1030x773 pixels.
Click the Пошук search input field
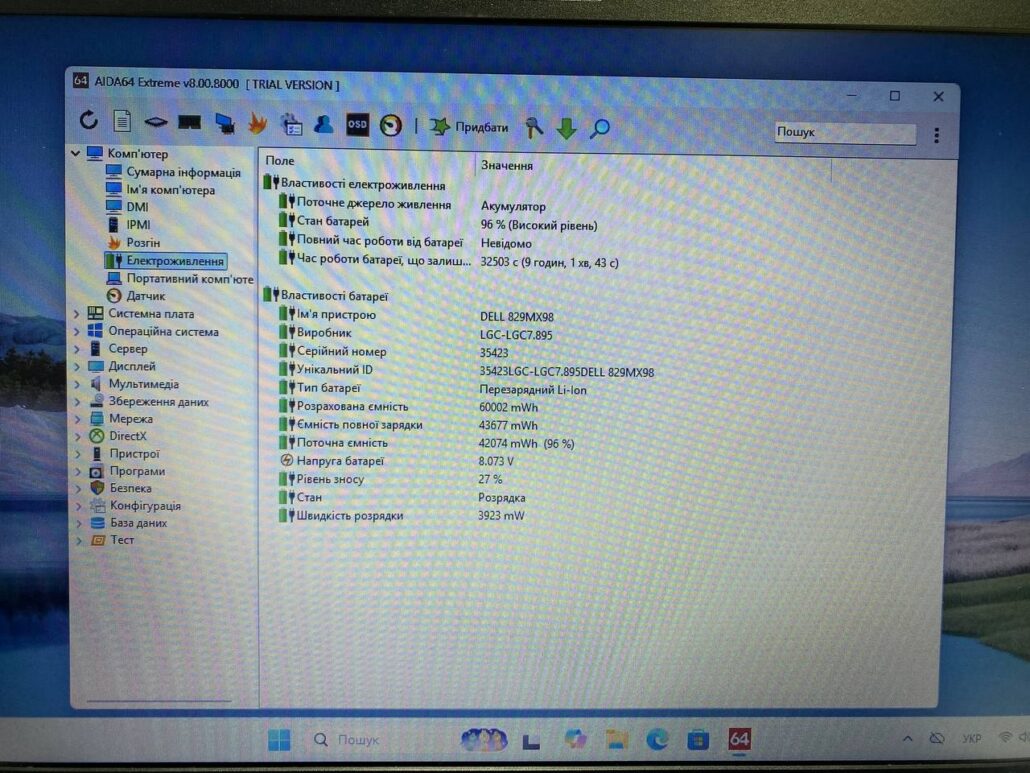pyautogui.click(x=844, y=133)
